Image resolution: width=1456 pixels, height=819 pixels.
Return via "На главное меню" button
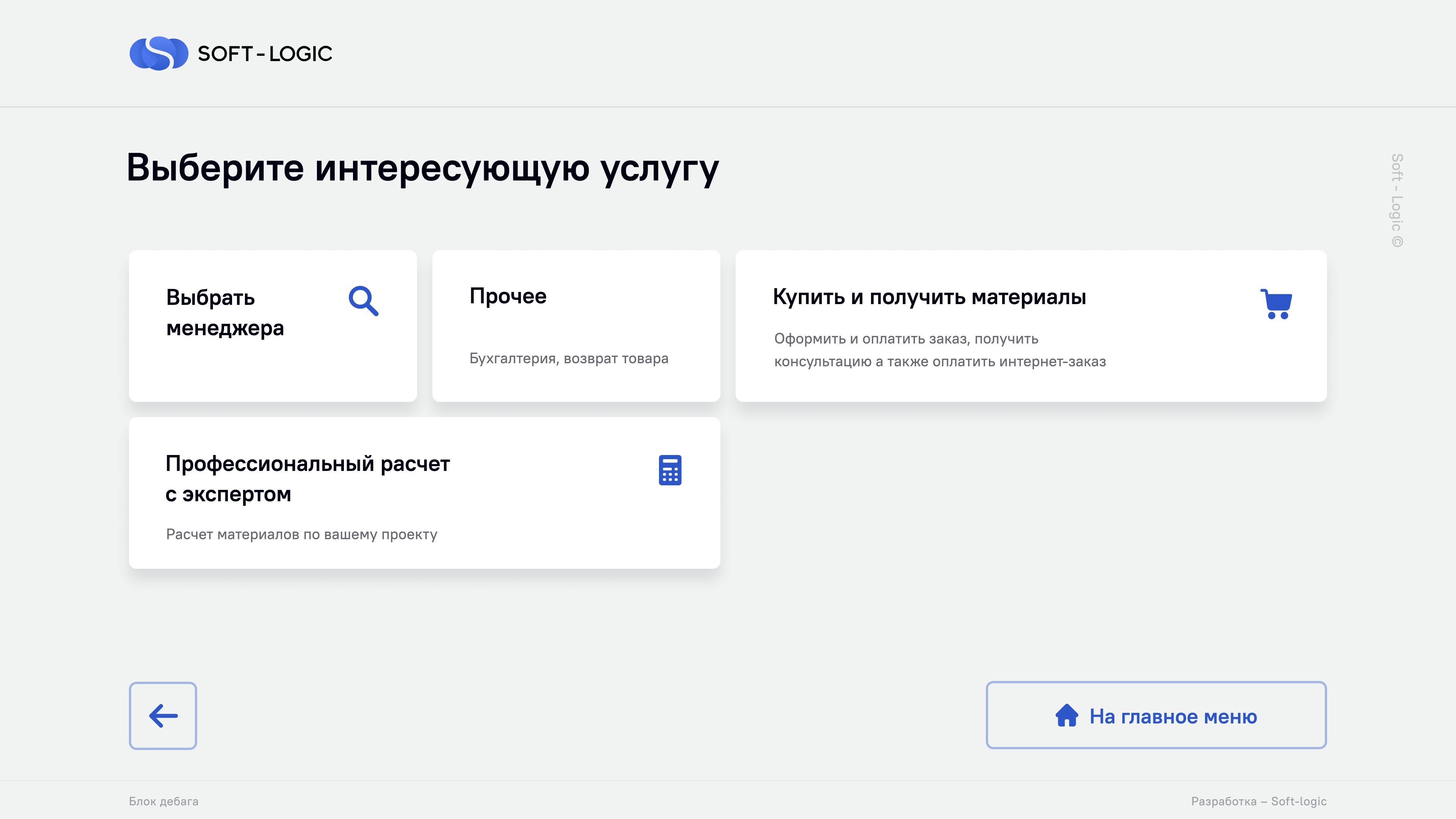1156,715
